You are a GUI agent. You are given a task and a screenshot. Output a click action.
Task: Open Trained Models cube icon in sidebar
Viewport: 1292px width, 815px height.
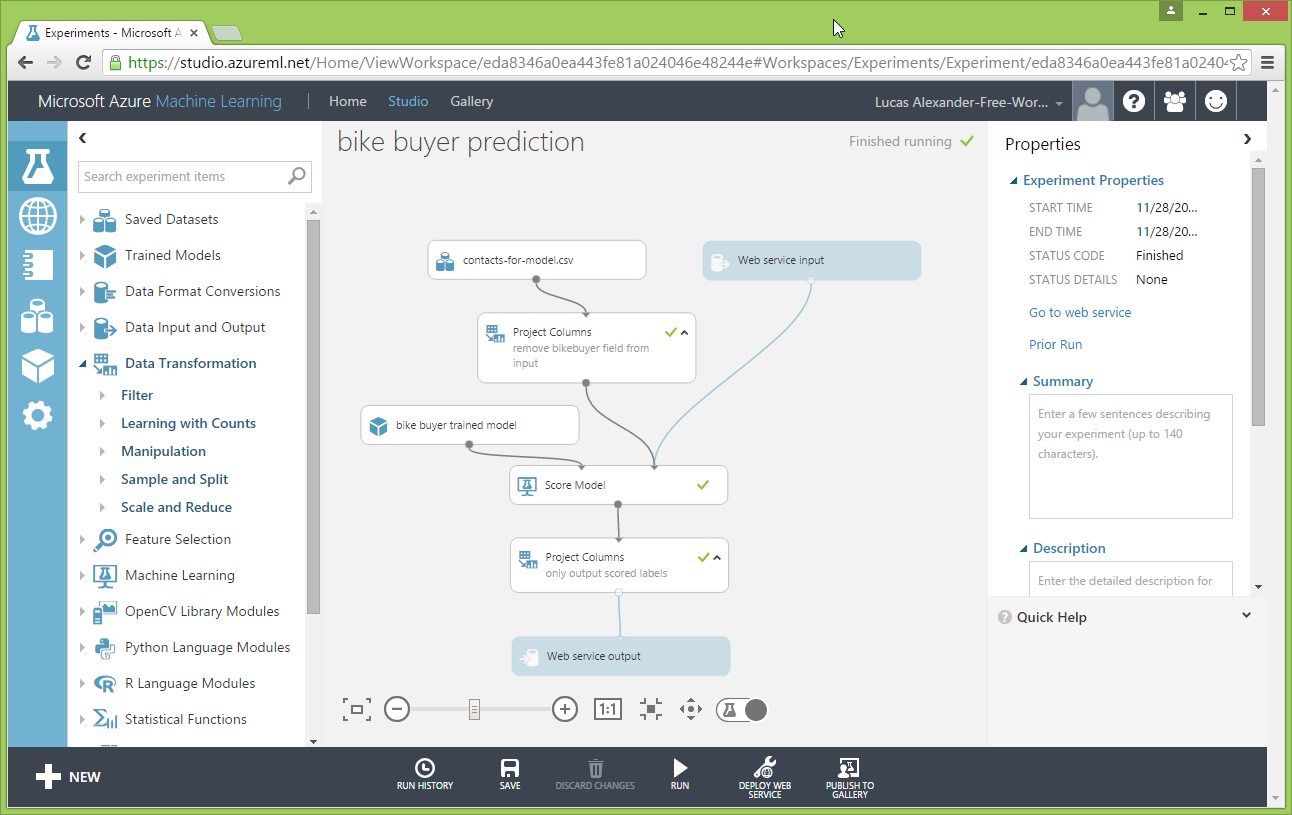click(x=37, y=366)
